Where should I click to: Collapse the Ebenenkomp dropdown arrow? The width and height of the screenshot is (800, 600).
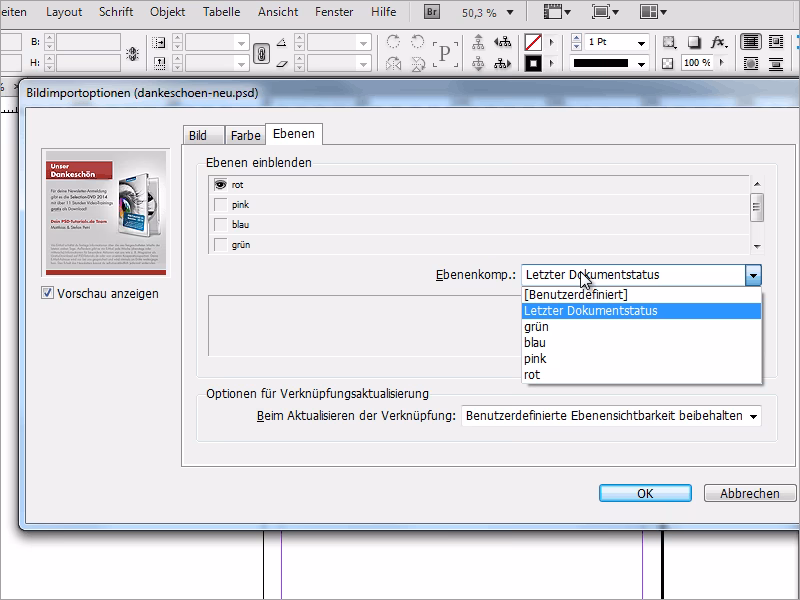point(753,275)
